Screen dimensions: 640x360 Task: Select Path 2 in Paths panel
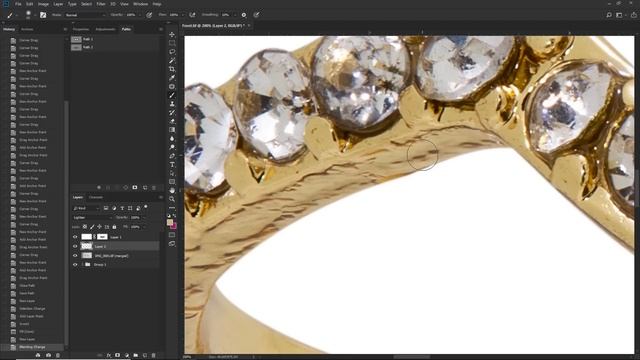[x=115, y=47]
